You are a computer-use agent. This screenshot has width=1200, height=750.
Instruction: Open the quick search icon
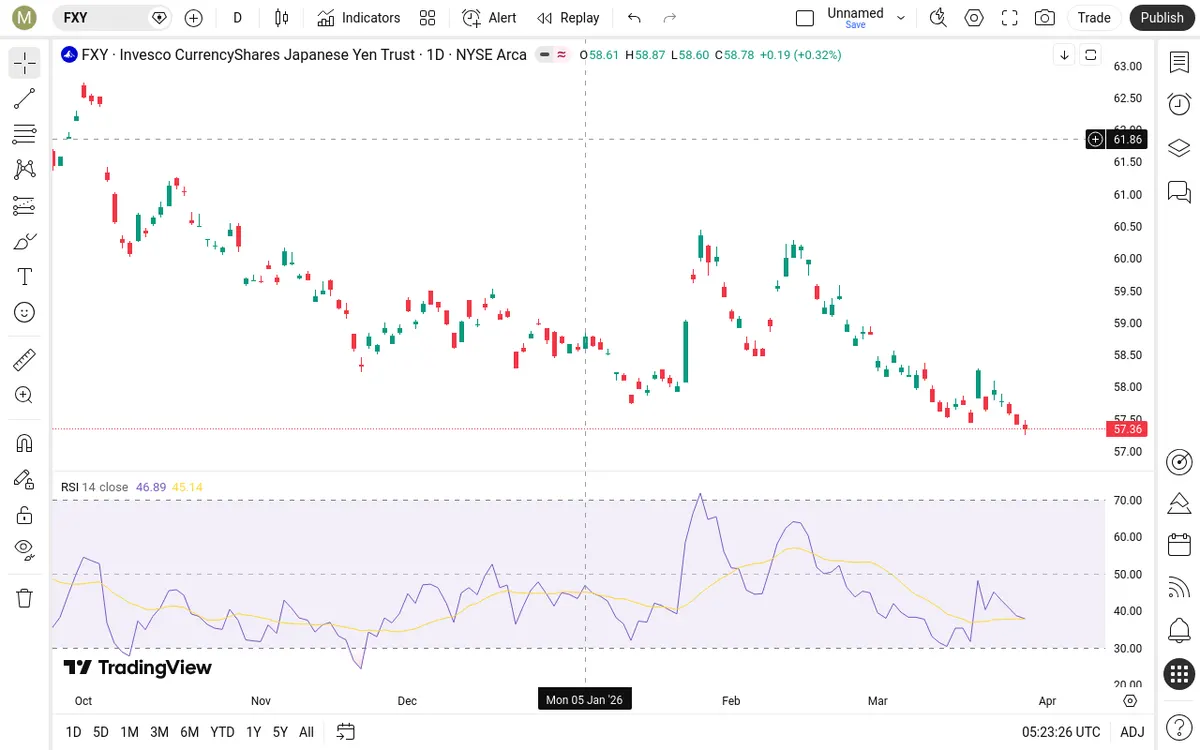point(938,17)
